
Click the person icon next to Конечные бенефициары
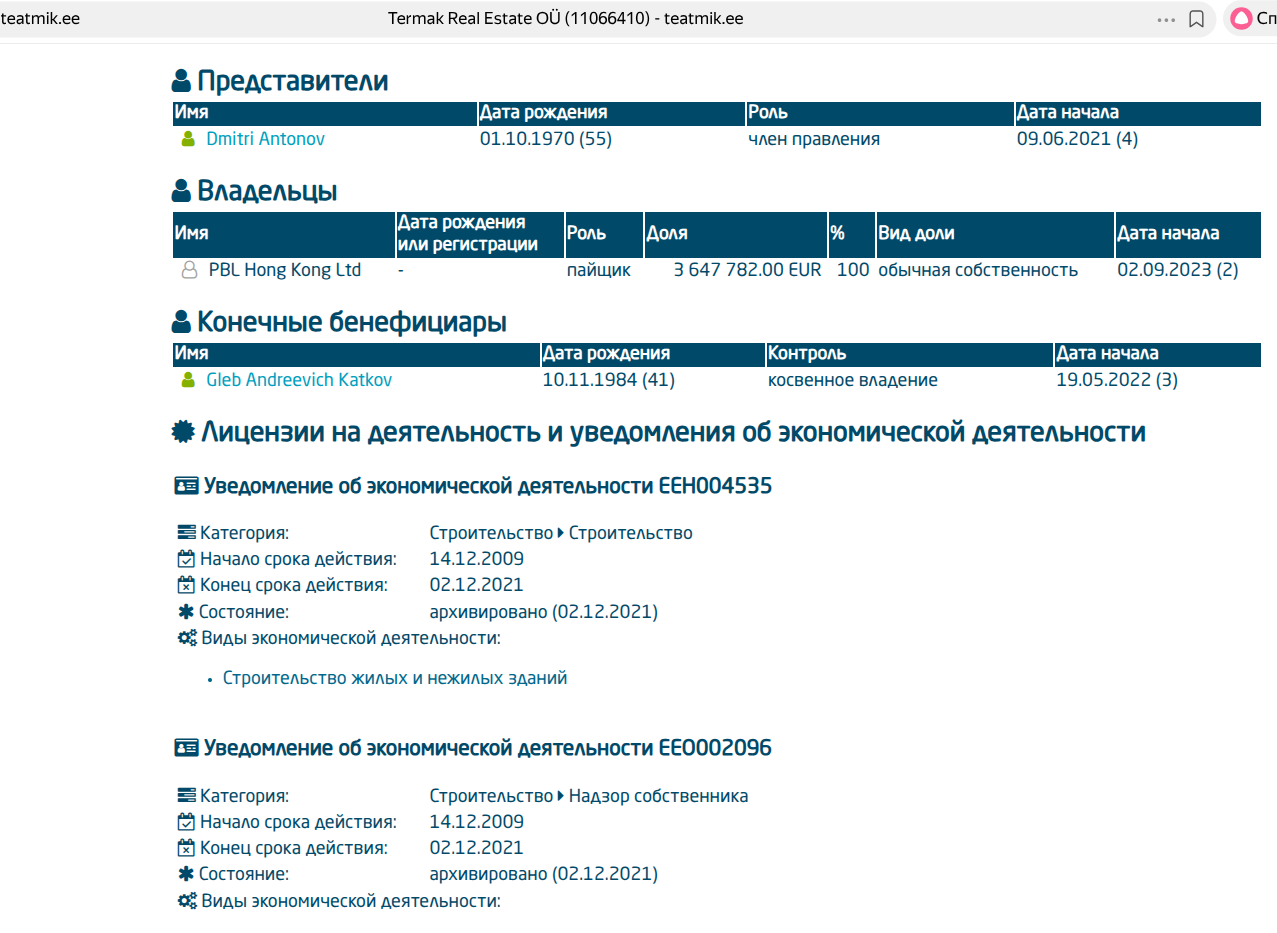[x=181, y=322]
